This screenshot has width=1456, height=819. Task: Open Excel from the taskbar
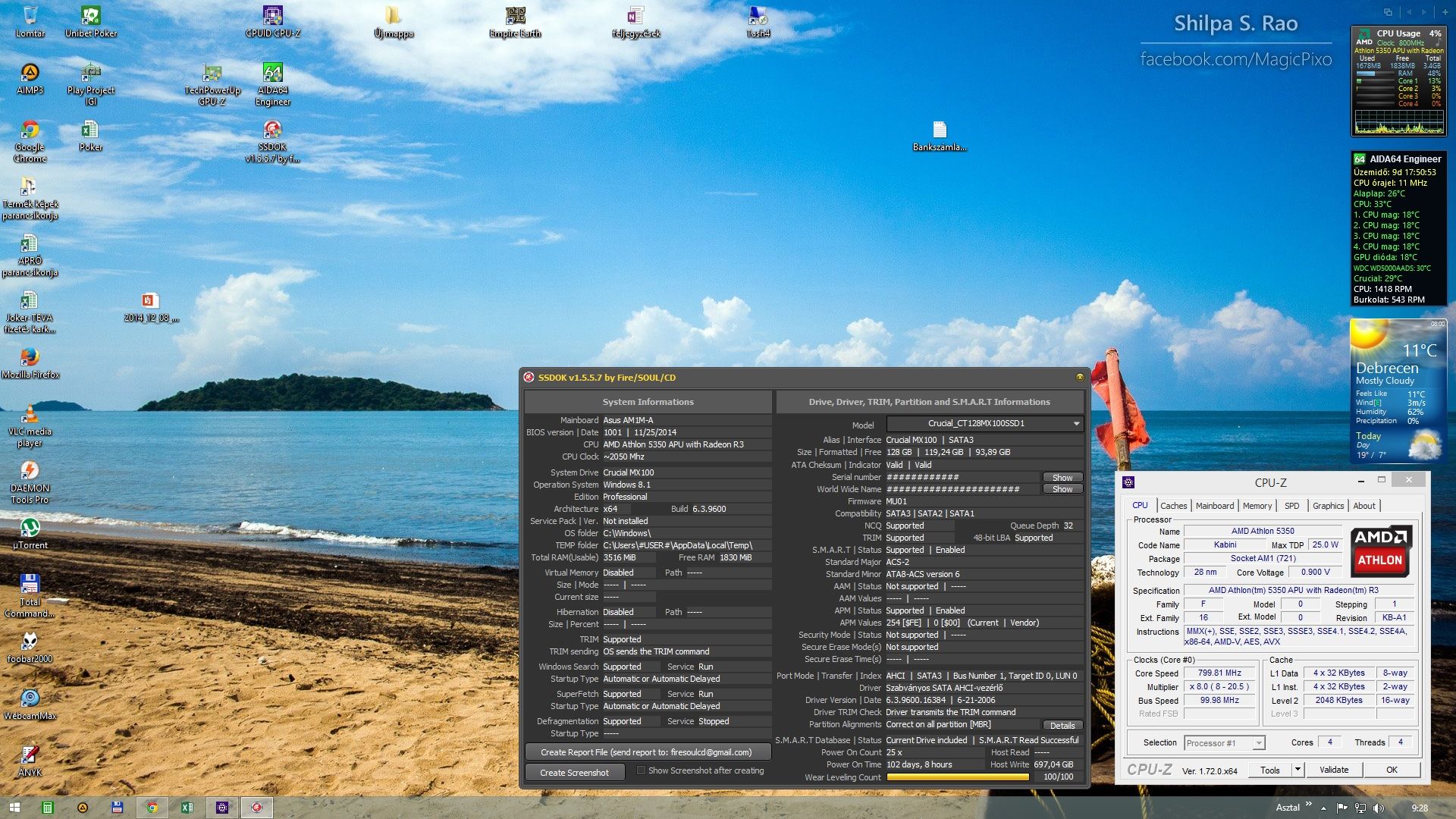click(x=187, y=808)
